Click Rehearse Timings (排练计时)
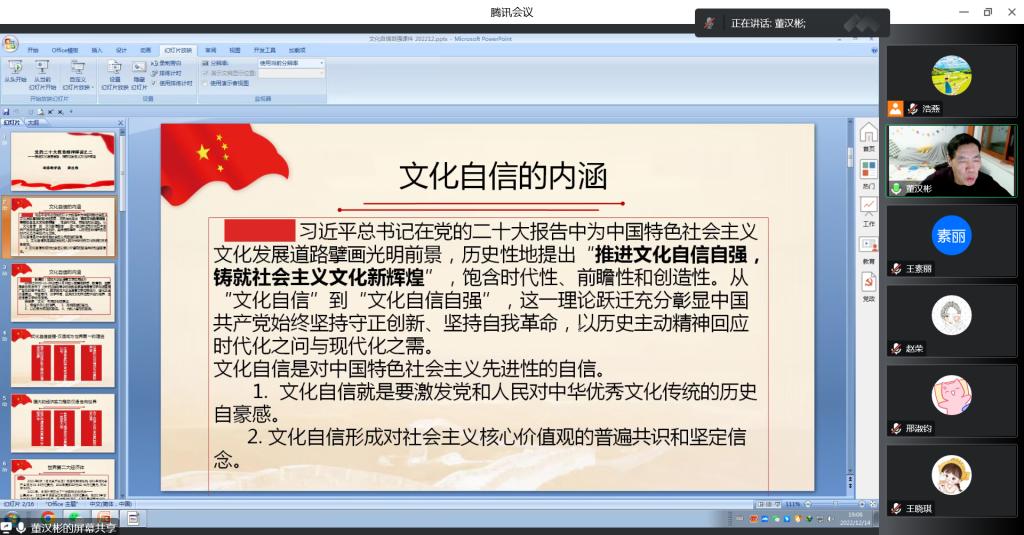The height and width of the screenshot is (535, 1024). pos(167,73)
